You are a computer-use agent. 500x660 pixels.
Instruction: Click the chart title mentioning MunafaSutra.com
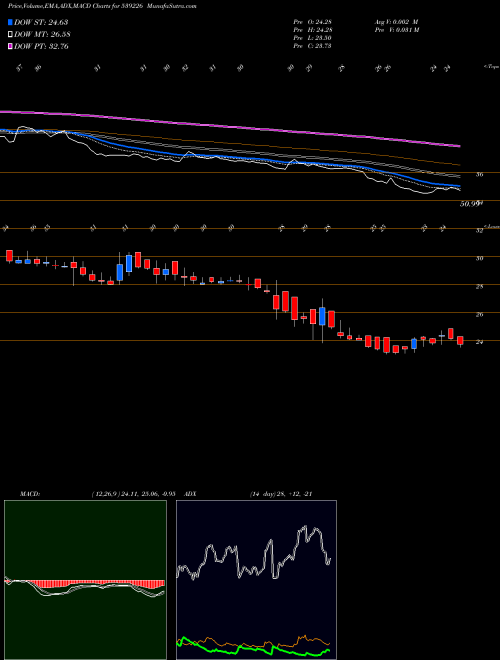102,6
